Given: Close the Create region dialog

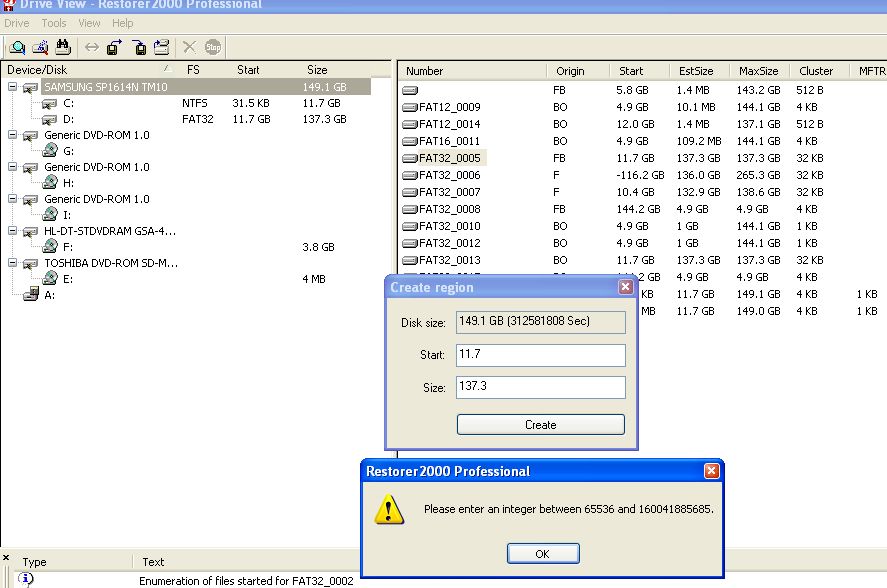Looking at the screenshot, I should (x=625, y=287).
